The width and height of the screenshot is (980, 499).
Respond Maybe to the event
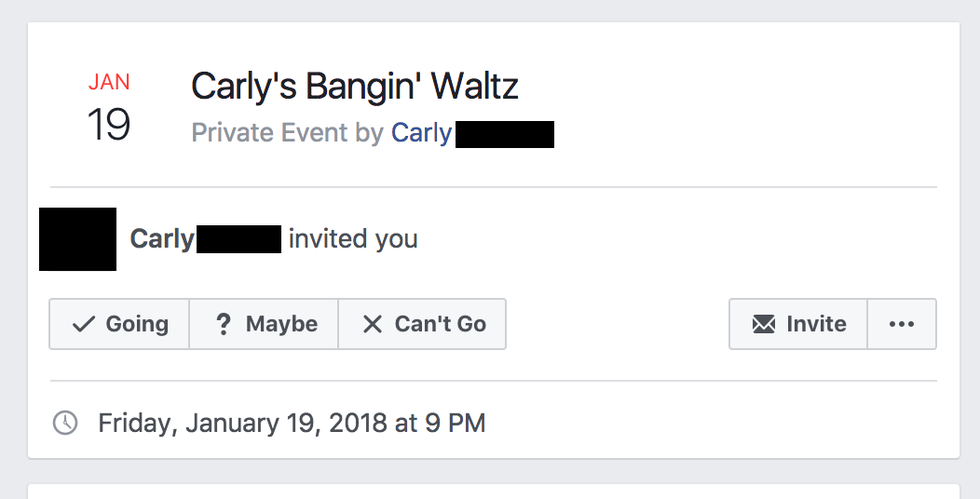pos(281,324)
